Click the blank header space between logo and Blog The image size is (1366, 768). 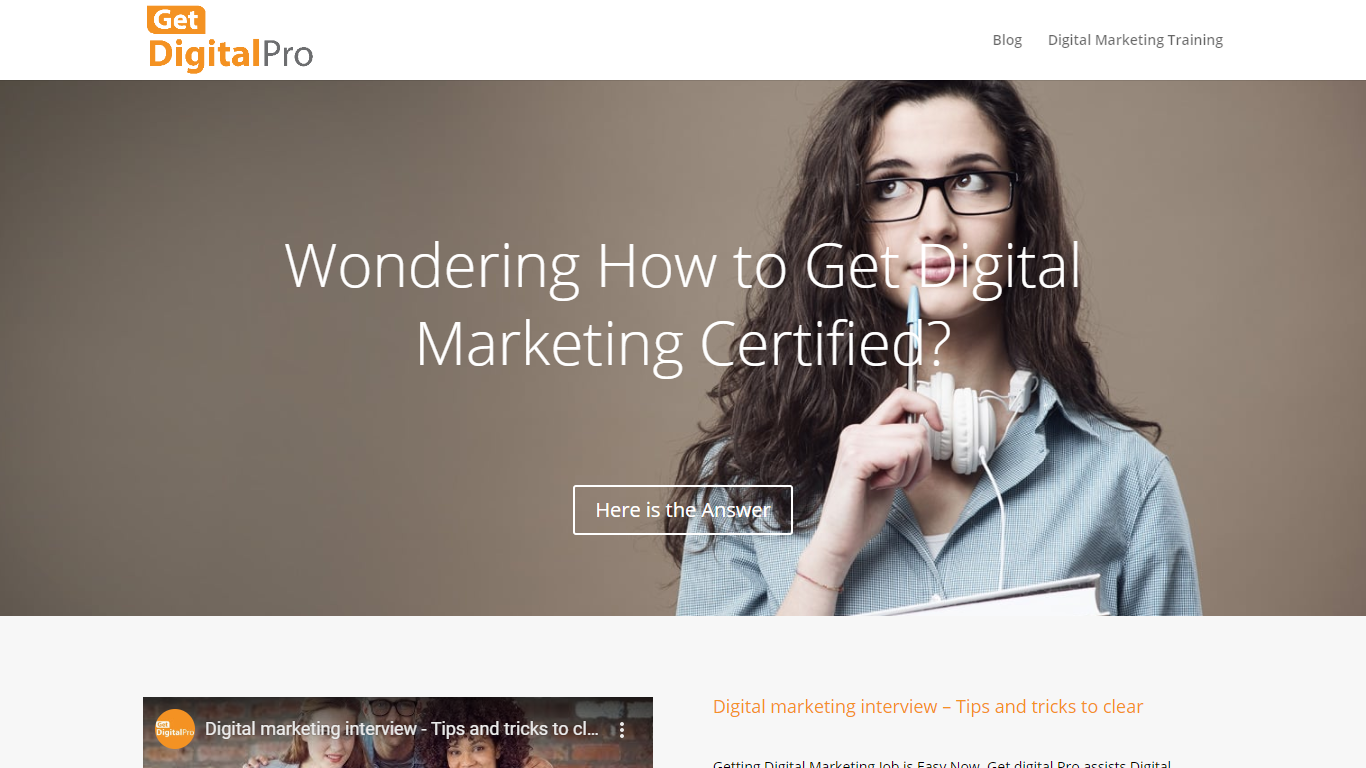coord(650,40)
